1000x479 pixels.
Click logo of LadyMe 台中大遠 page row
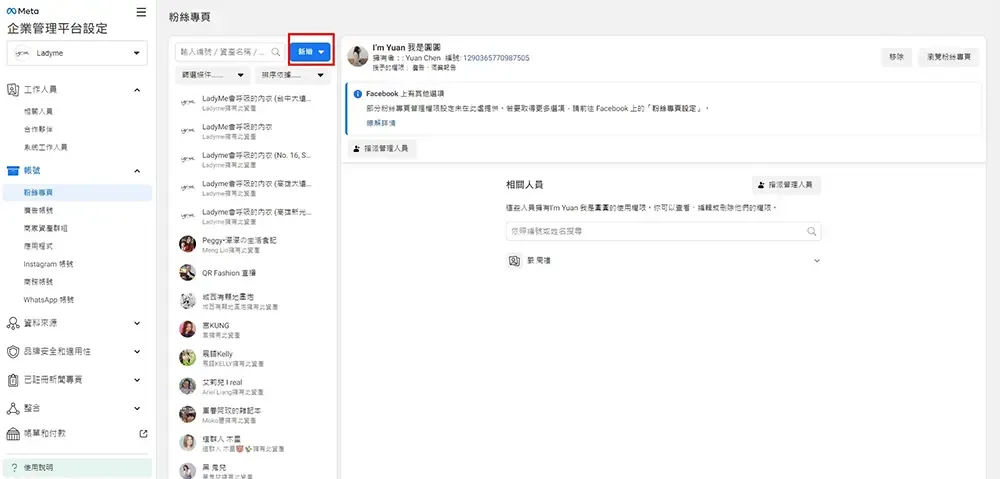click(x=187, y=103)
